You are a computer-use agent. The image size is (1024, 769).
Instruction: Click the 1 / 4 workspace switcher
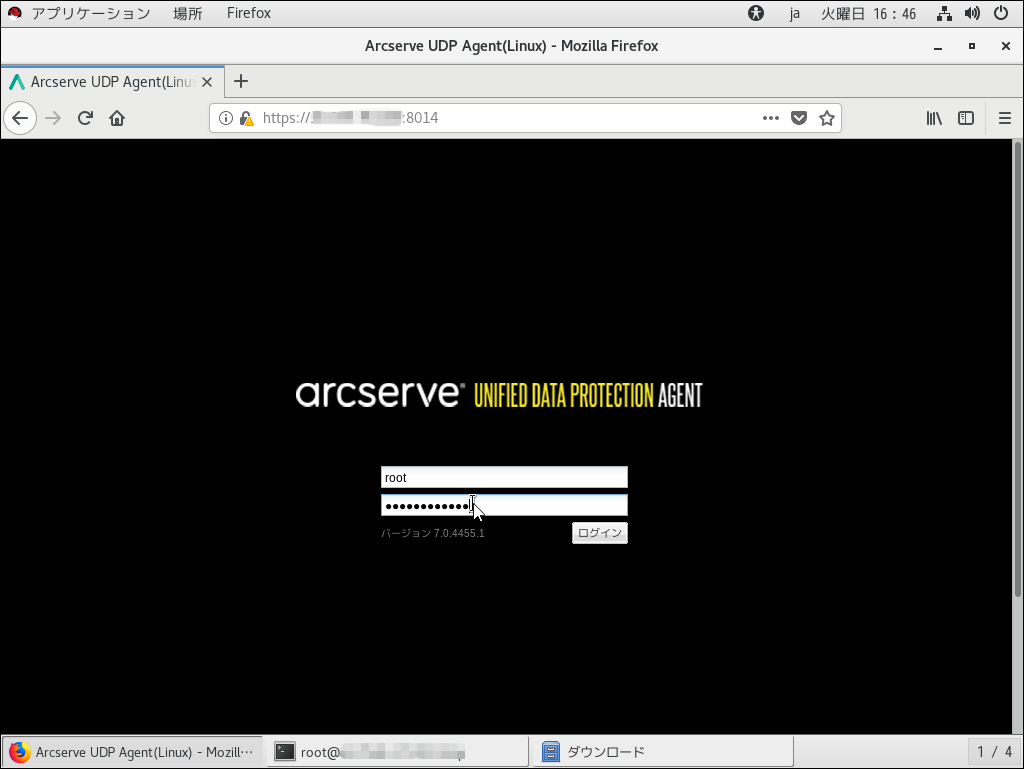[x=994, y=752]
